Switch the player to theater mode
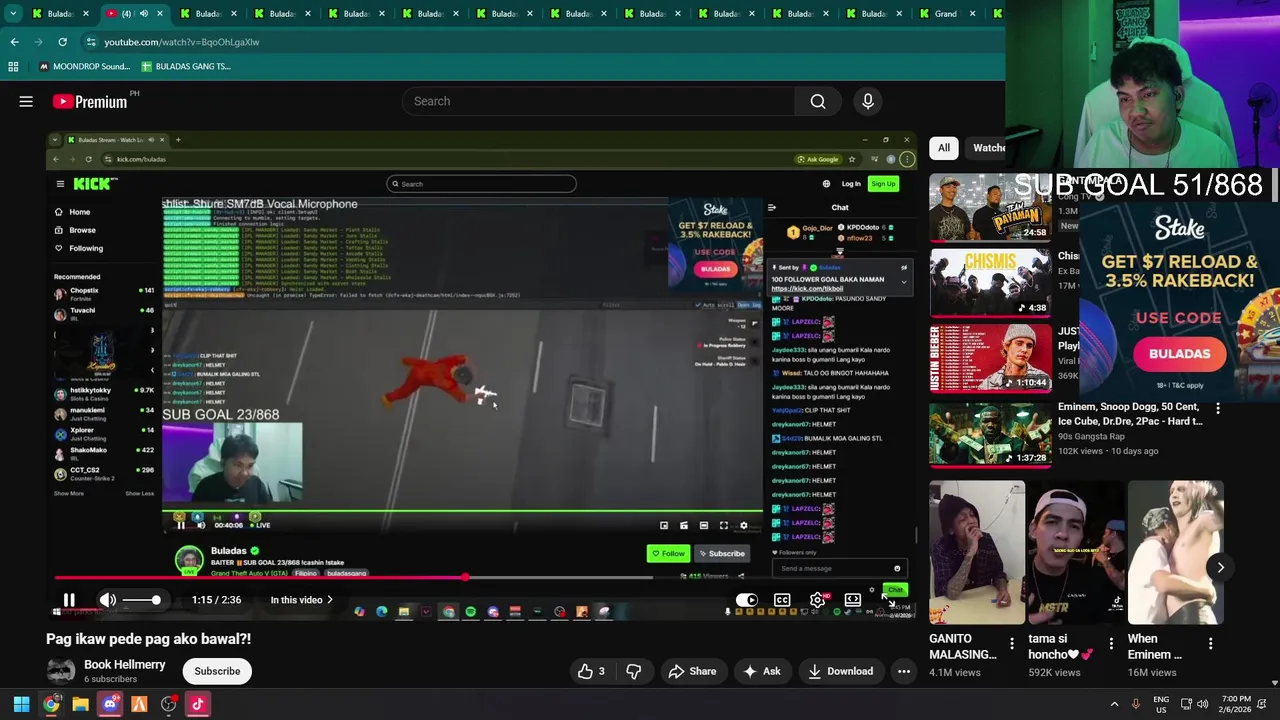This screenshot has width=1280, height=720. [x=852, y=600]
